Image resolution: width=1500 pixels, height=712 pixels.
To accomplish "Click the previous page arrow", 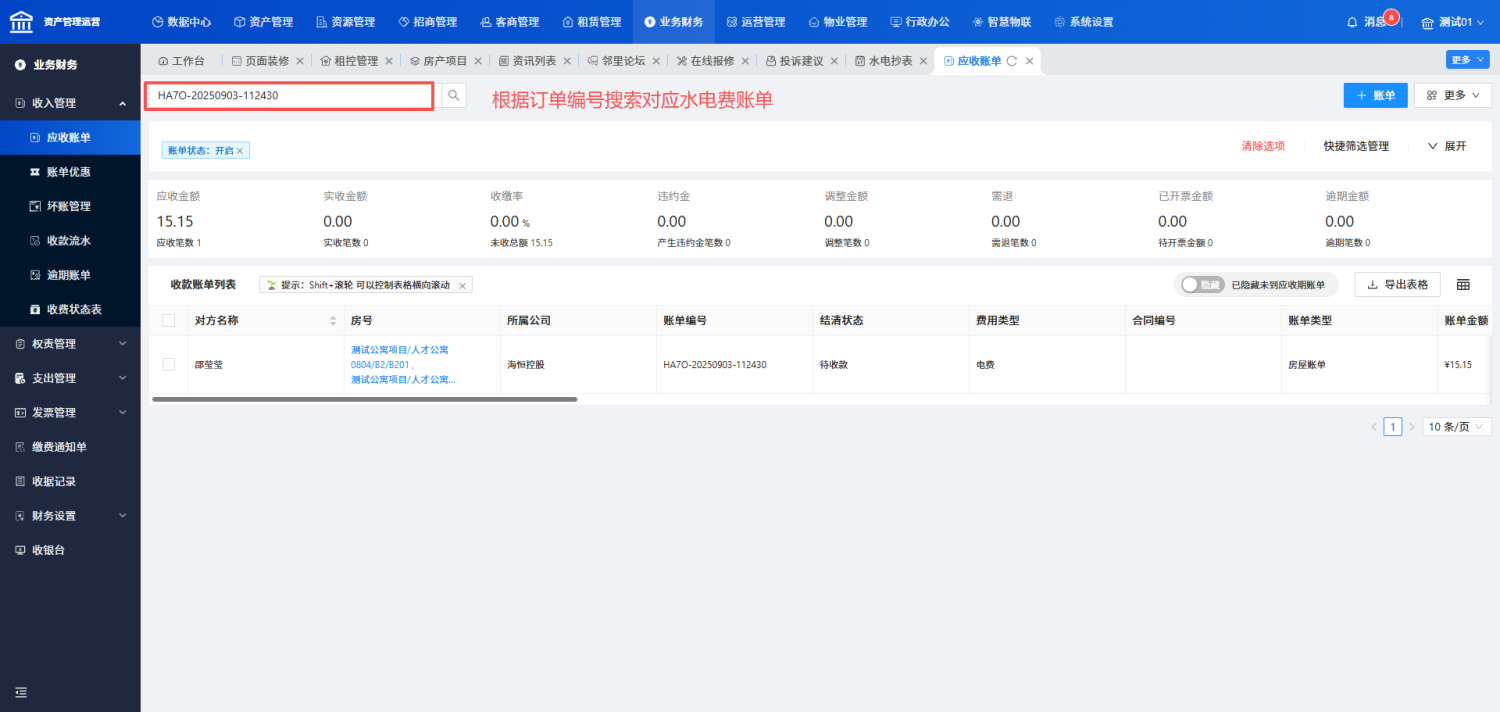I will pyautogui.click(x=1374, y=426).
